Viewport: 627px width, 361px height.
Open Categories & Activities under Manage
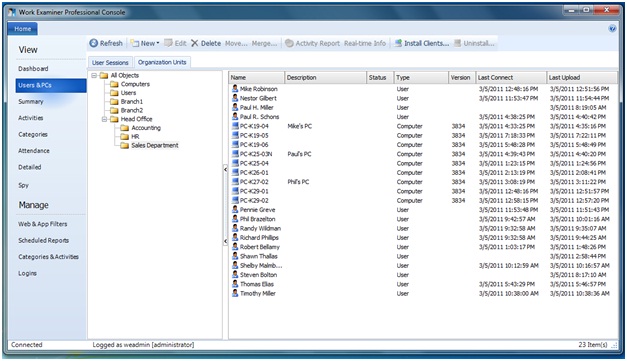pyautogui.click(x=48, y=257)
